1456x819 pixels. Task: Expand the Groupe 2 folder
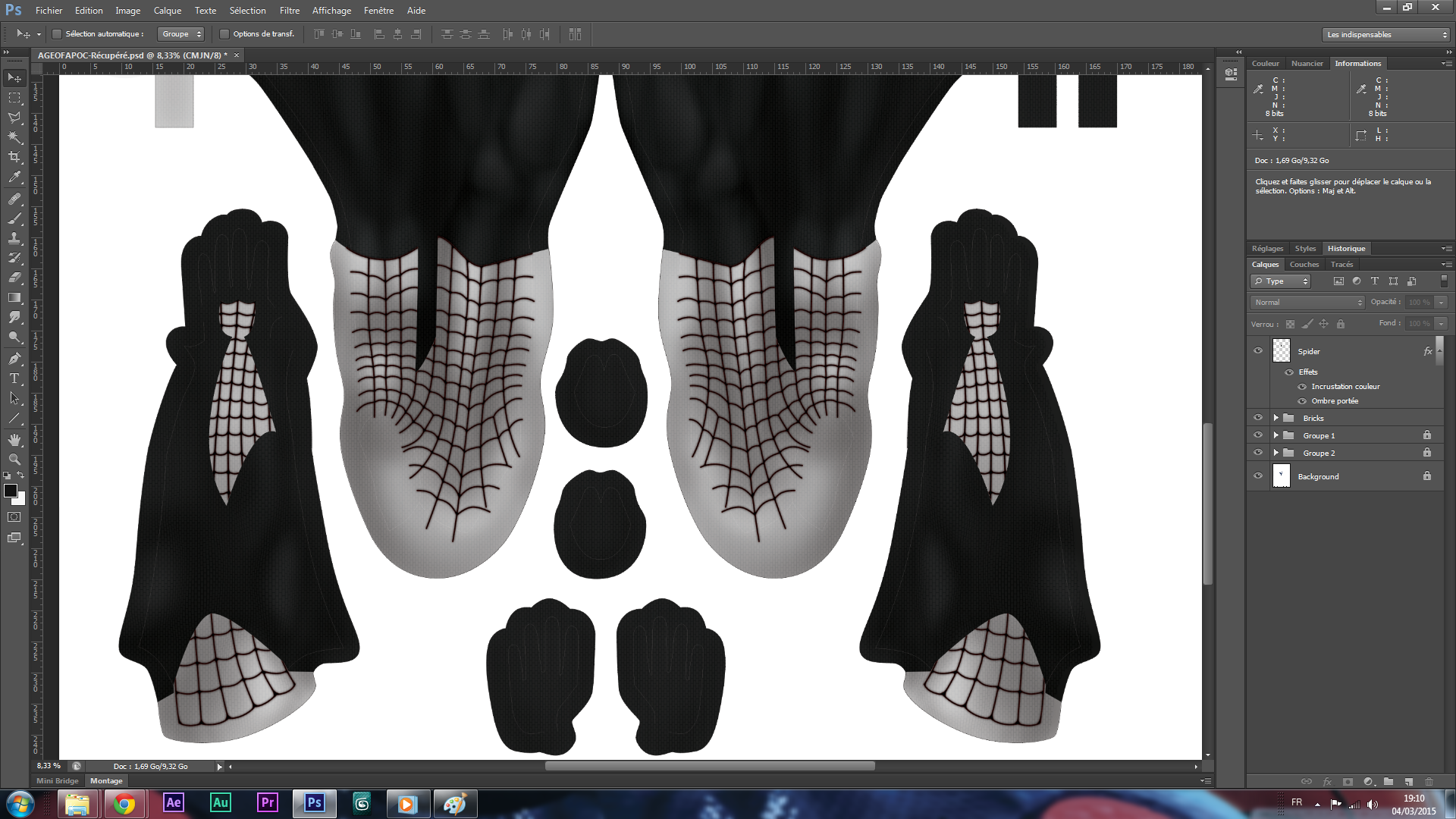1276,453
